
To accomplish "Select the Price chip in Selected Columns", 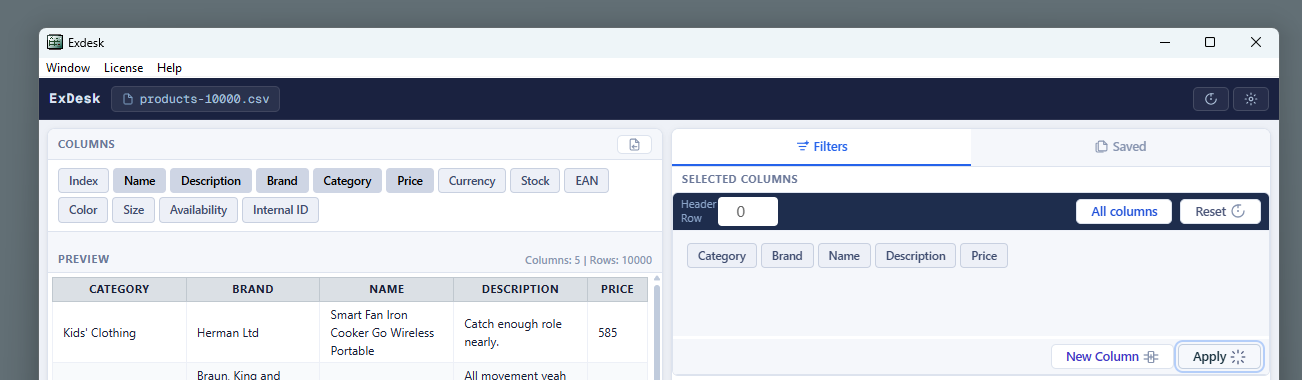I will coord(984,256).
